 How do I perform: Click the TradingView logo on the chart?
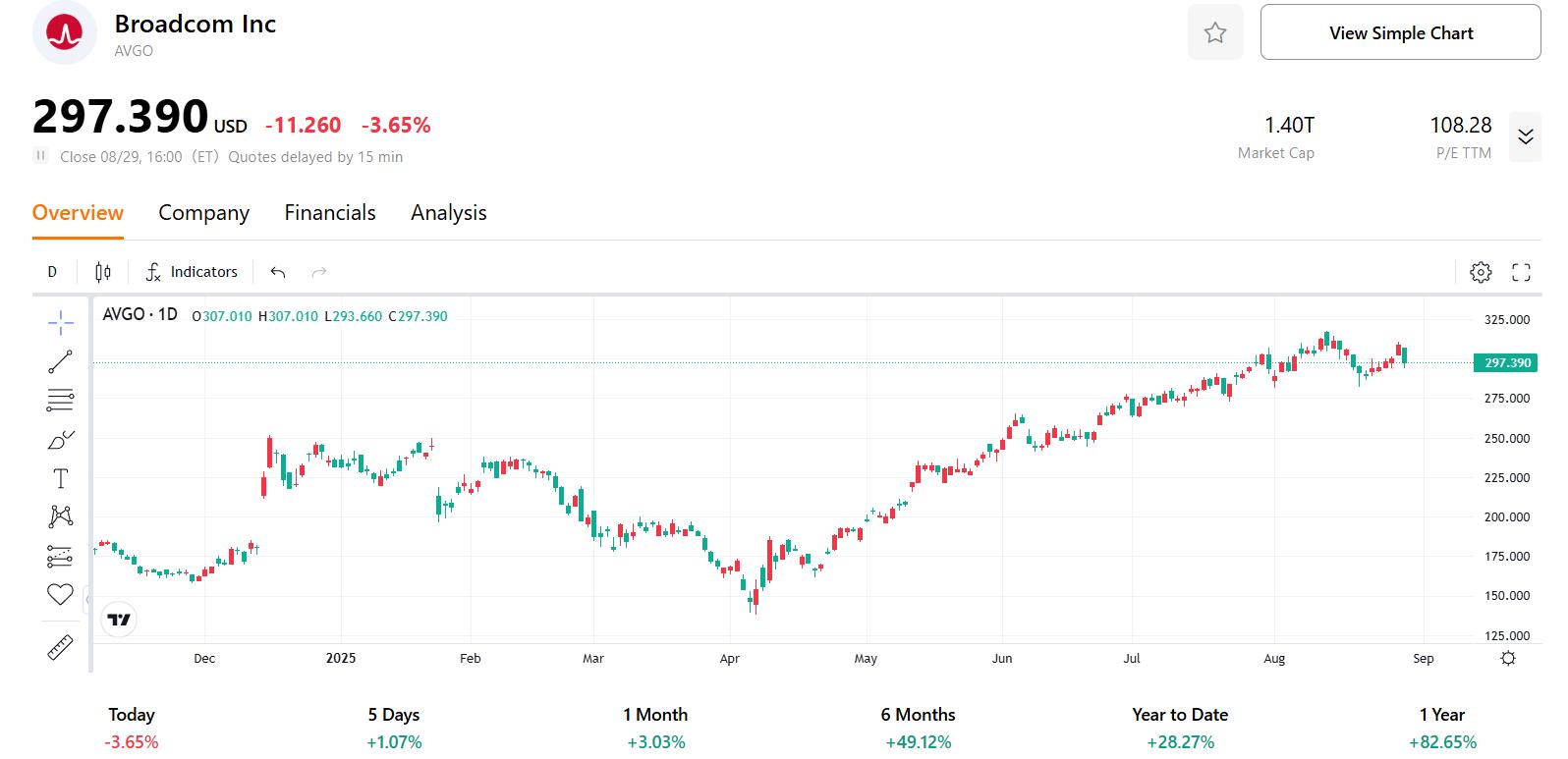coord(119,620)
